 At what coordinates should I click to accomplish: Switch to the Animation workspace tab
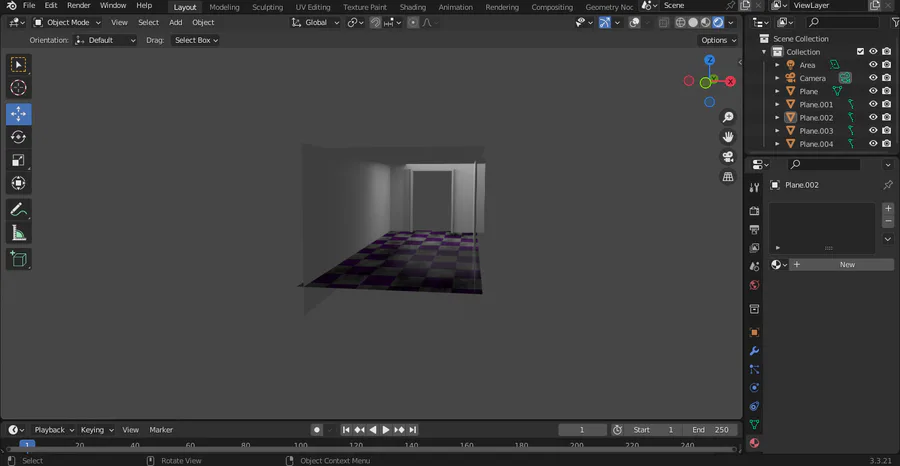click(x=456, y=7)
